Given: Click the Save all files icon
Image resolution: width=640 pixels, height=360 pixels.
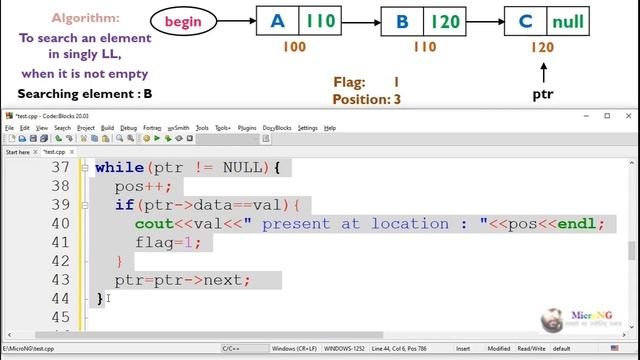Looking at the screenshot, I should [44, 139].
